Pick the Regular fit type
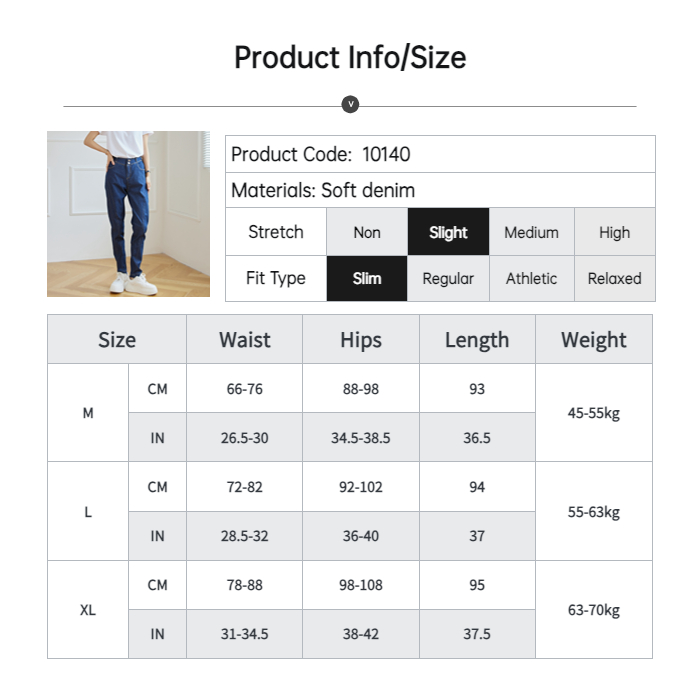Screen dimensions: 700x700 click(448, 278)
